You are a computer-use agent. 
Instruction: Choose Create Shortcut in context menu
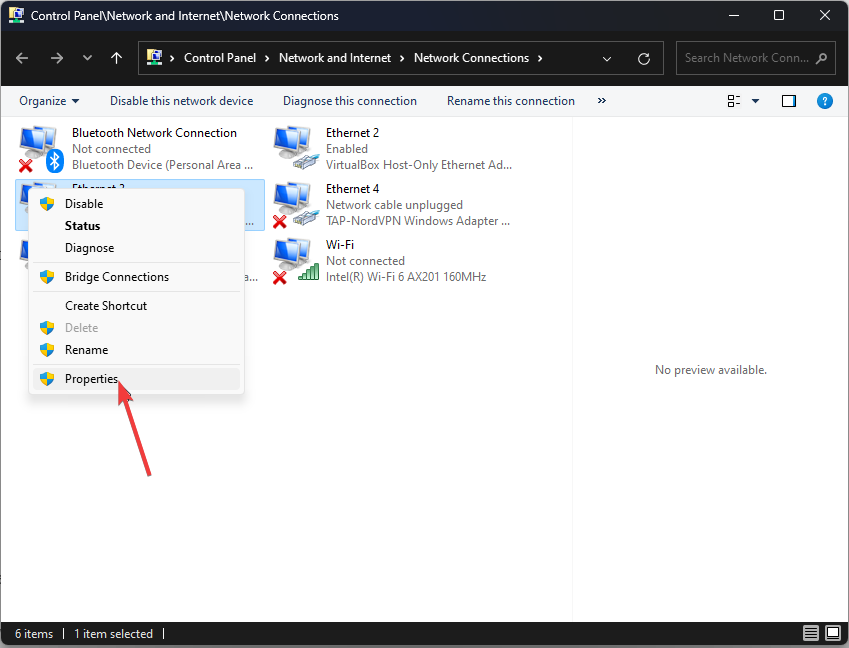pos(136,306)
